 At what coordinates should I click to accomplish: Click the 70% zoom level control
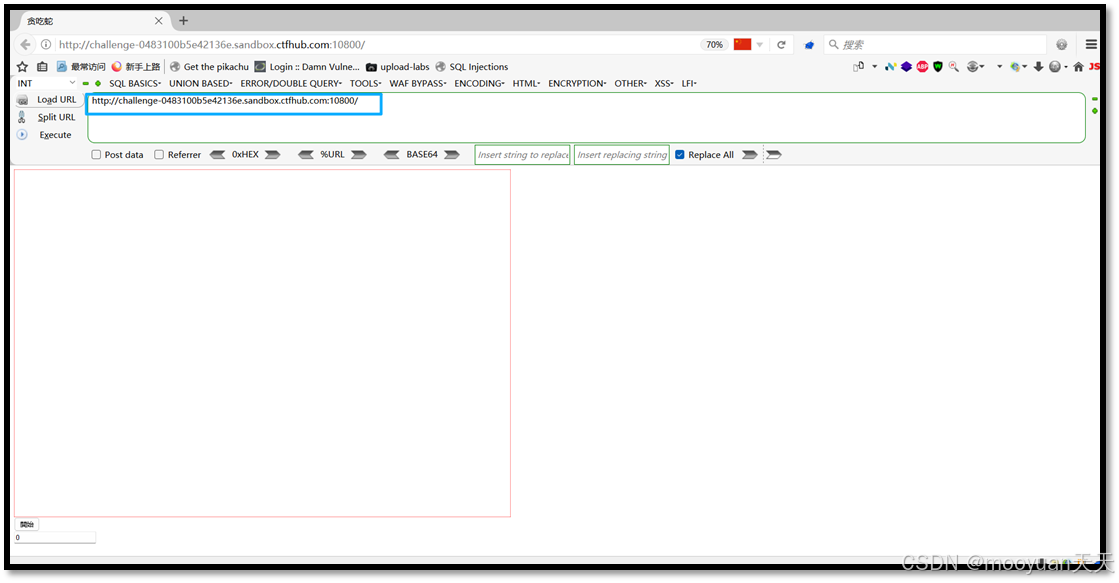pyautogui.click(x=713, y=44)
